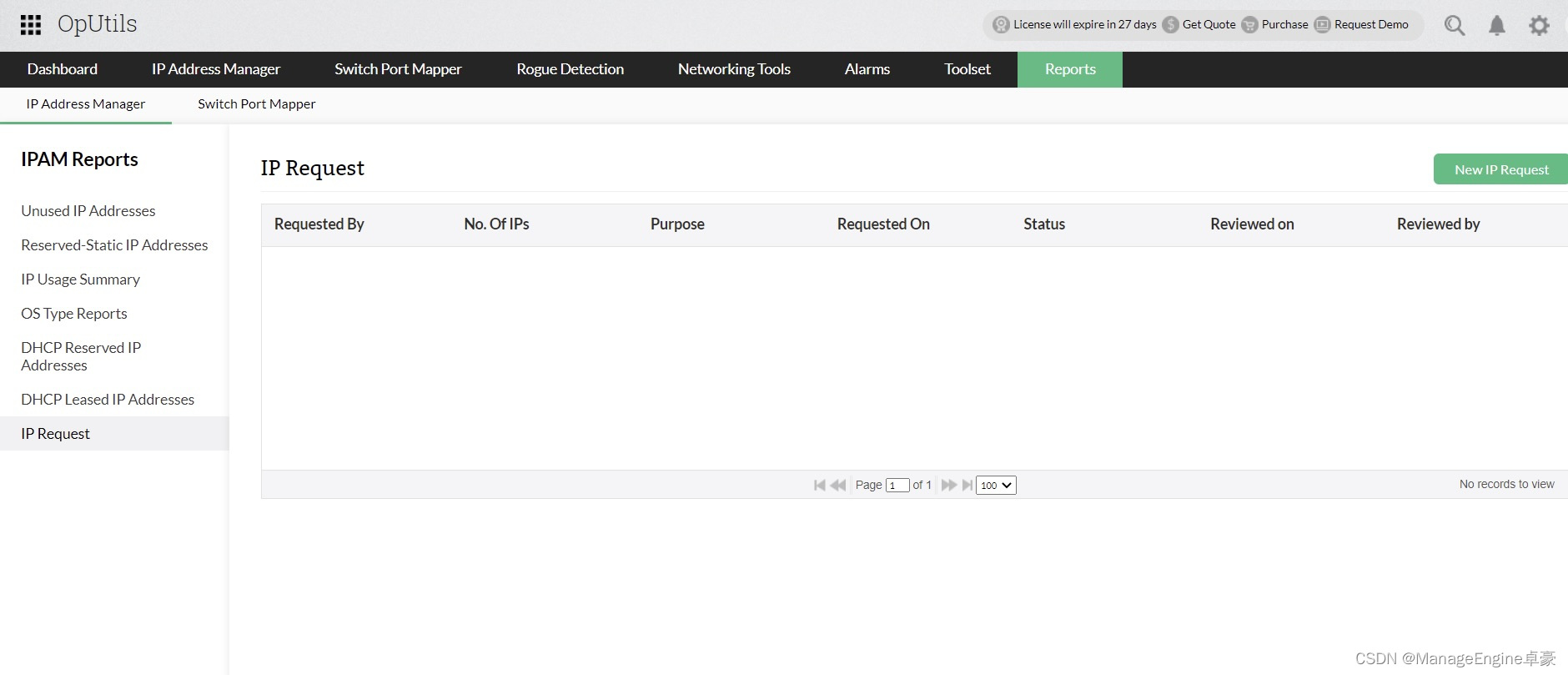Click the page number input field
This screenshot has width=1568, height=675.
(x=897, y=485)
